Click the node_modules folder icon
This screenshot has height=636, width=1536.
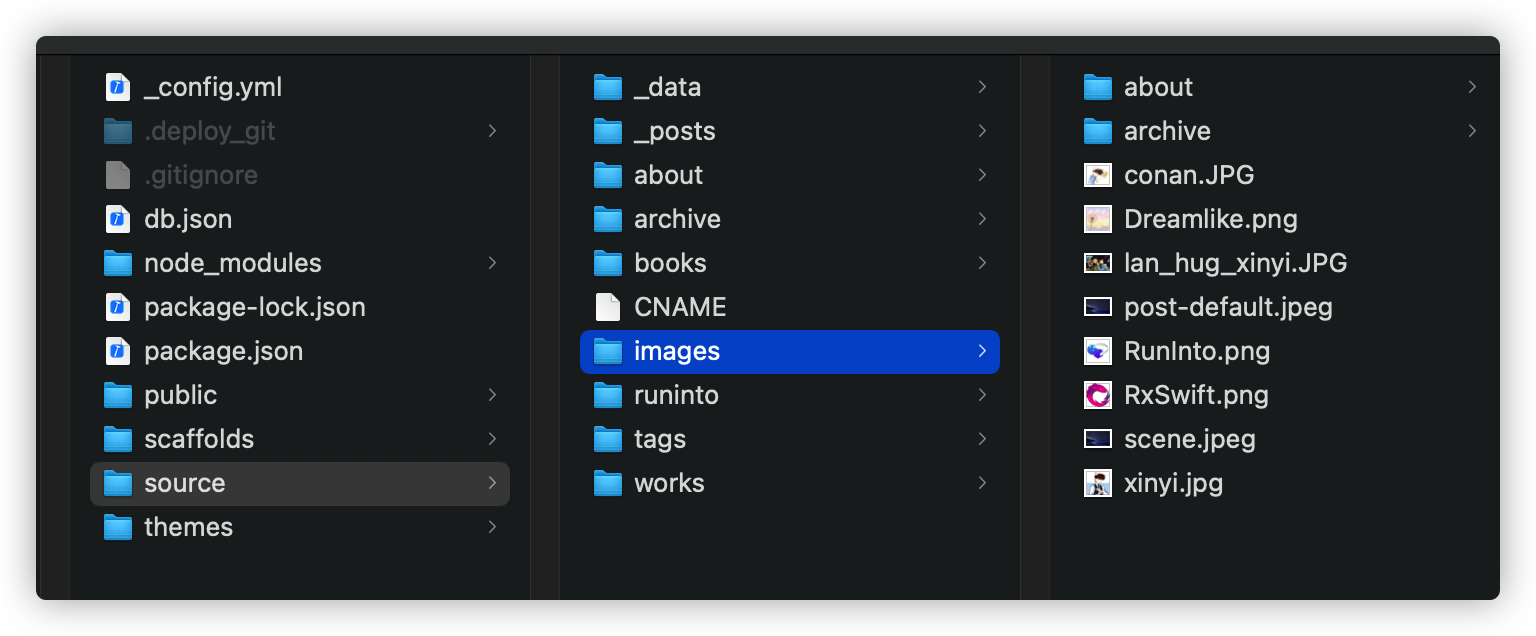click(118, 263)
